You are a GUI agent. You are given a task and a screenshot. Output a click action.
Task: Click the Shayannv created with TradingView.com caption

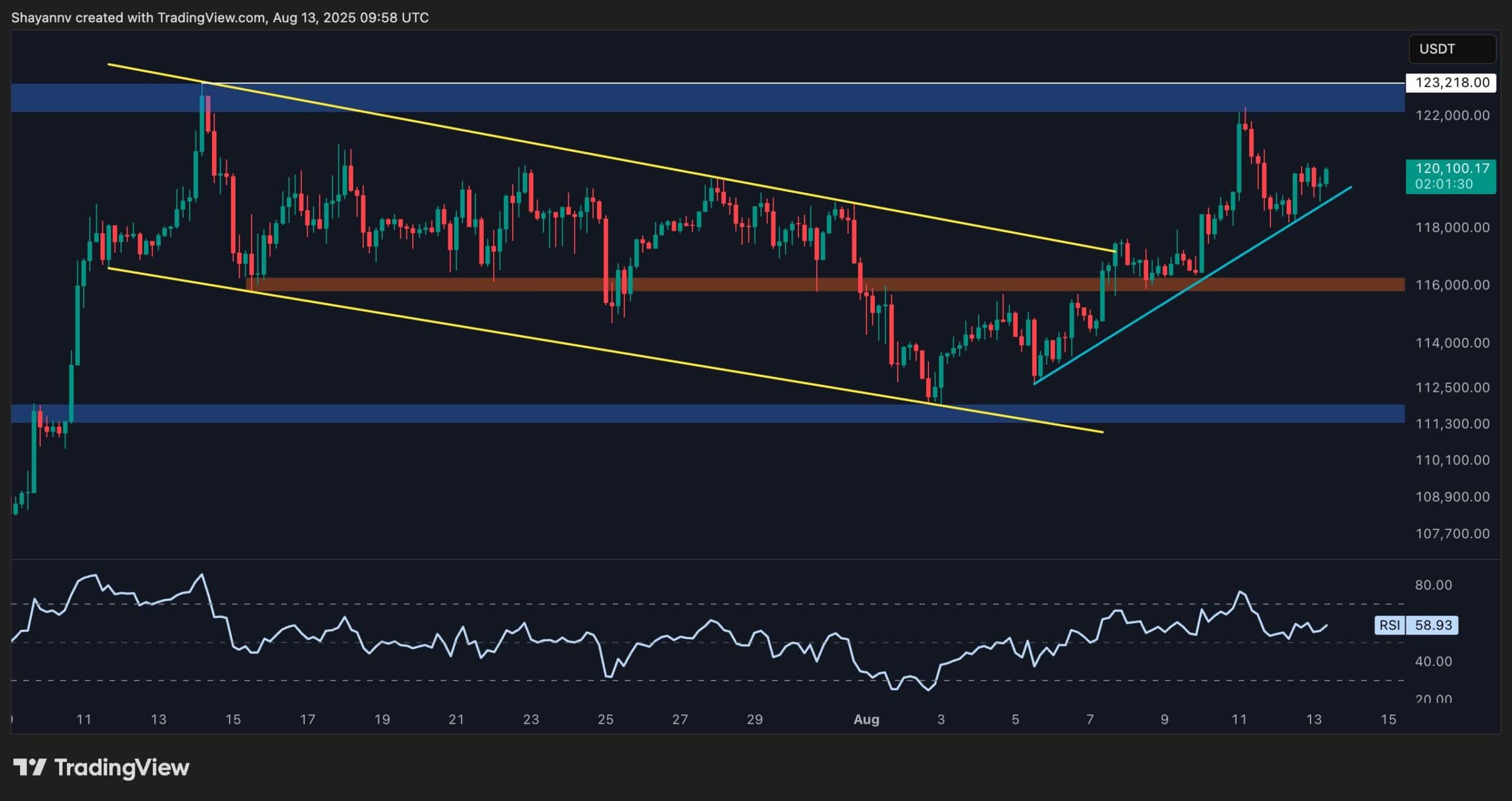coord(220,18)
